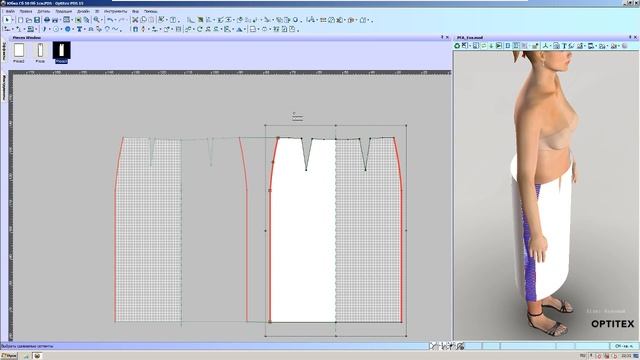Select the zoom magnifier tool
Screen dimensions: 640x360
[x=96, y=20]
